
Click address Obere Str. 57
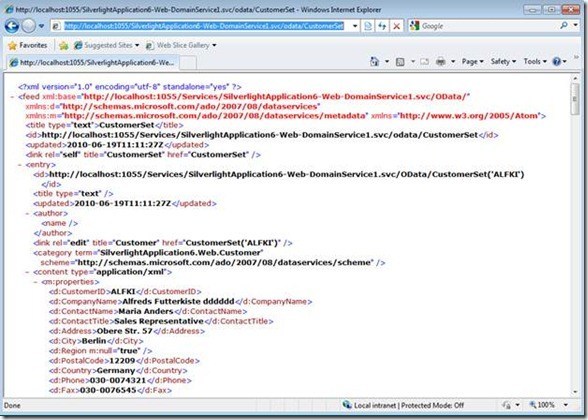124,331
